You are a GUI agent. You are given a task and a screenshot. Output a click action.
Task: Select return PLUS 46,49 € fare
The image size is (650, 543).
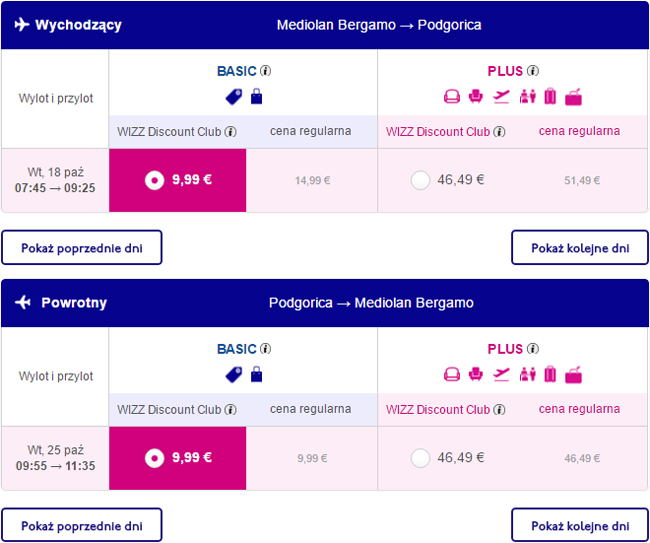click(x=420, y=458)
